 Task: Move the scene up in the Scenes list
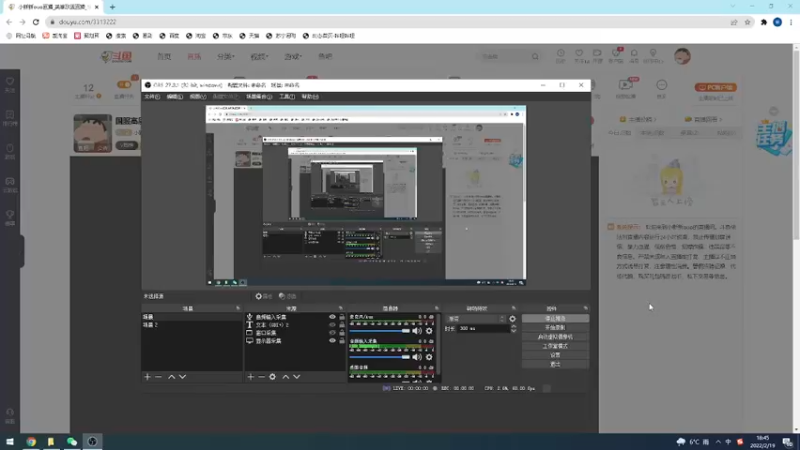[171, 377]
